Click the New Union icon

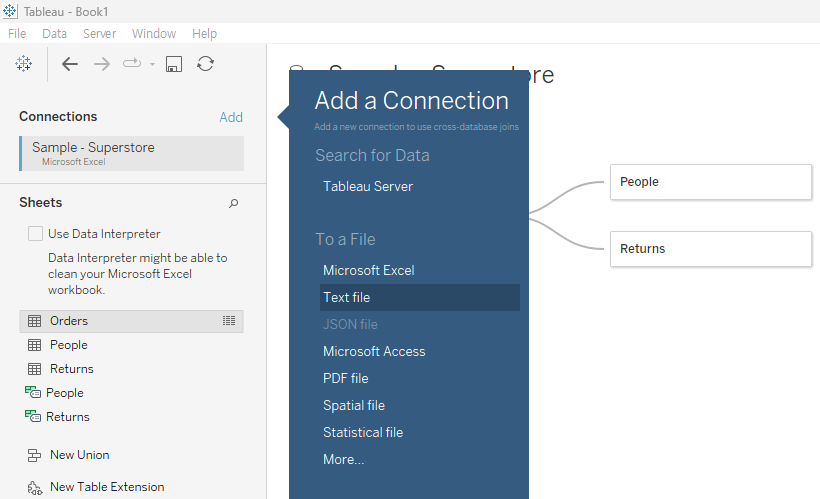pyautogui.click(x=35, y=456)
